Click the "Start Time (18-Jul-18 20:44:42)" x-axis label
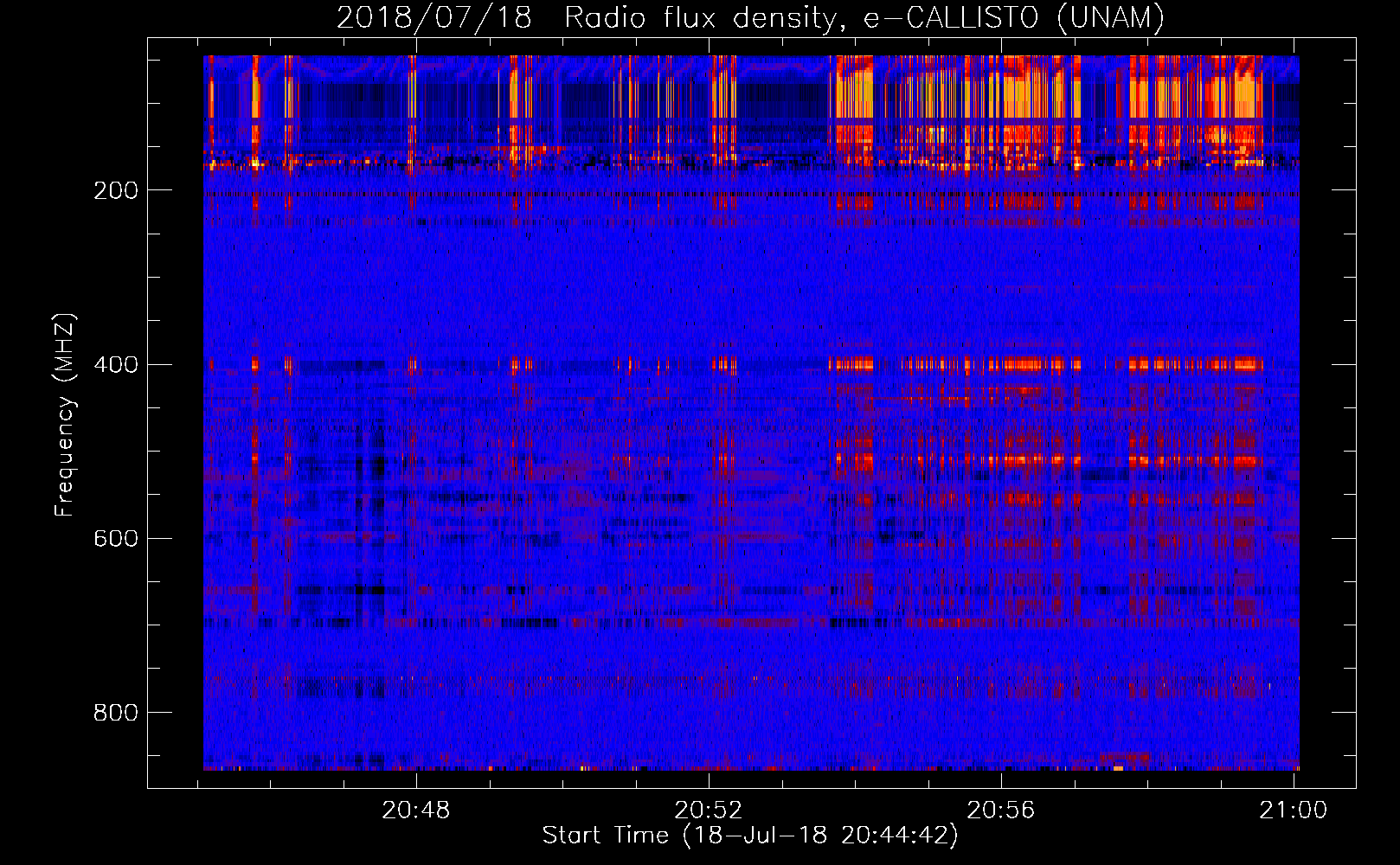Image resolution: width=1400 pixels, height=865 pixels. tap(750, 836)
